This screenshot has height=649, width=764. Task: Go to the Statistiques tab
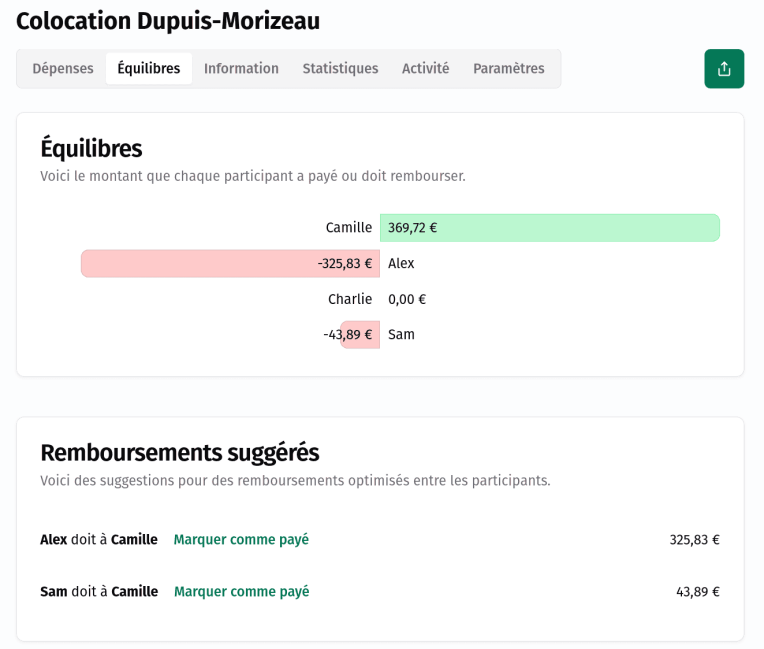coord(340,69)
